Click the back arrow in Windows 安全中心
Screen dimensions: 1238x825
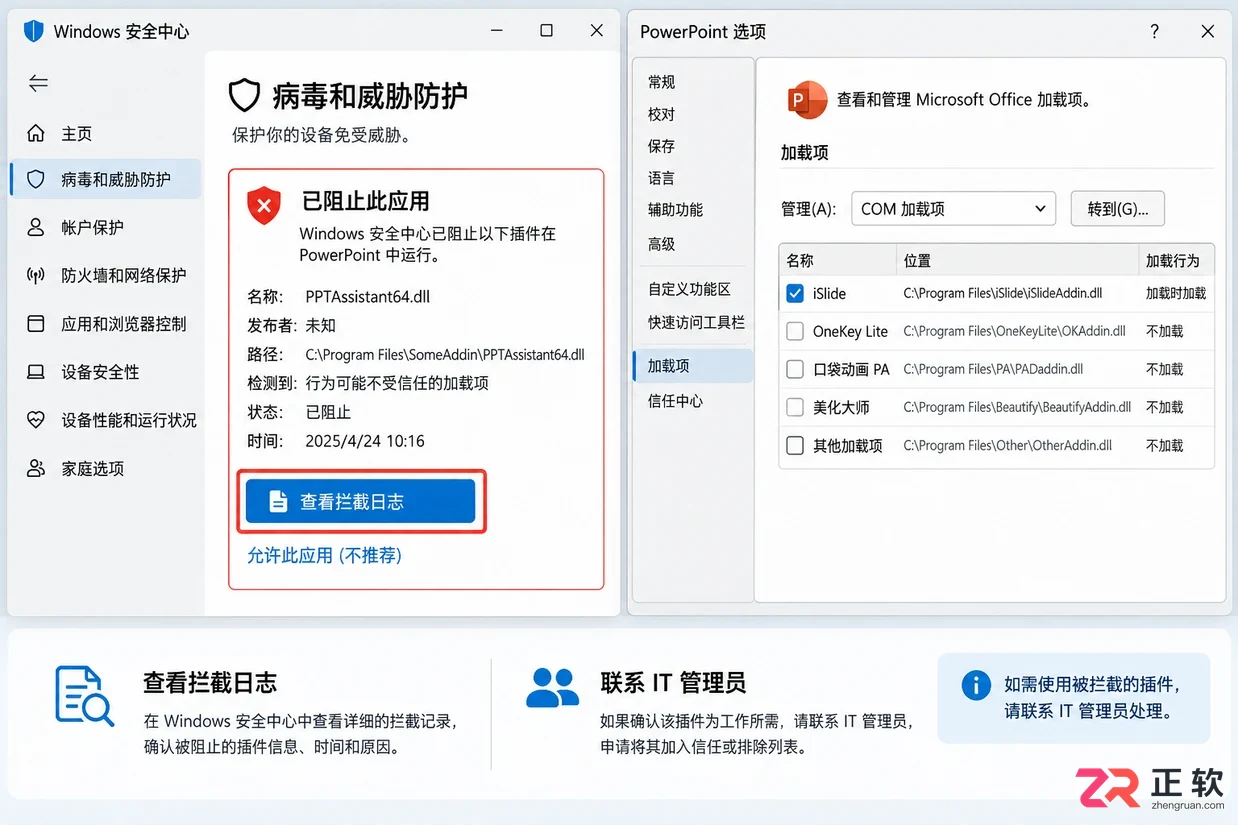(x=38, y=83)
